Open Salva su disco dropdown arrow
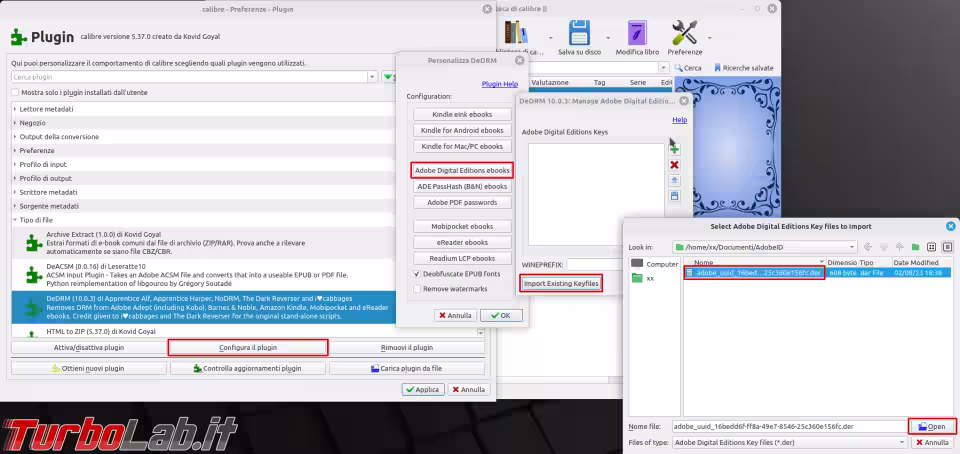Screen dimensions: 960x454 point(607,37)
